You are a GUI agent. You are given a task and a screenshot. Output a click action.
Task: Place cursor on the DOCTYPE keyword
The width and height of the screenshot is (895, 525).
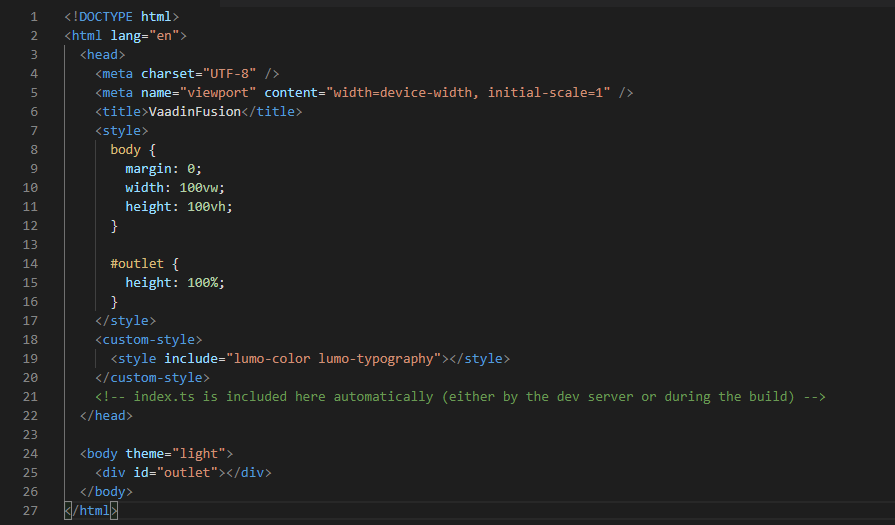pyautogui.click(x=106, y=17)
